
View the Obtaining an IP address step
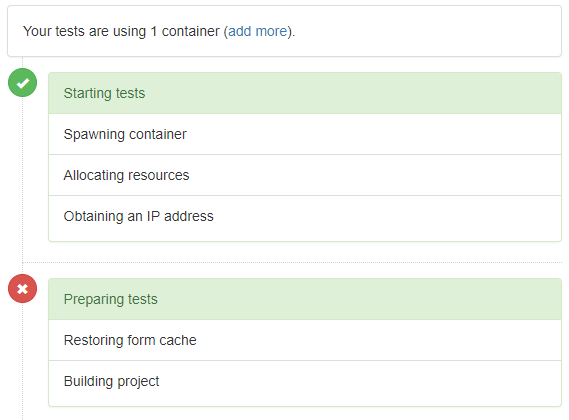(305, 218)
